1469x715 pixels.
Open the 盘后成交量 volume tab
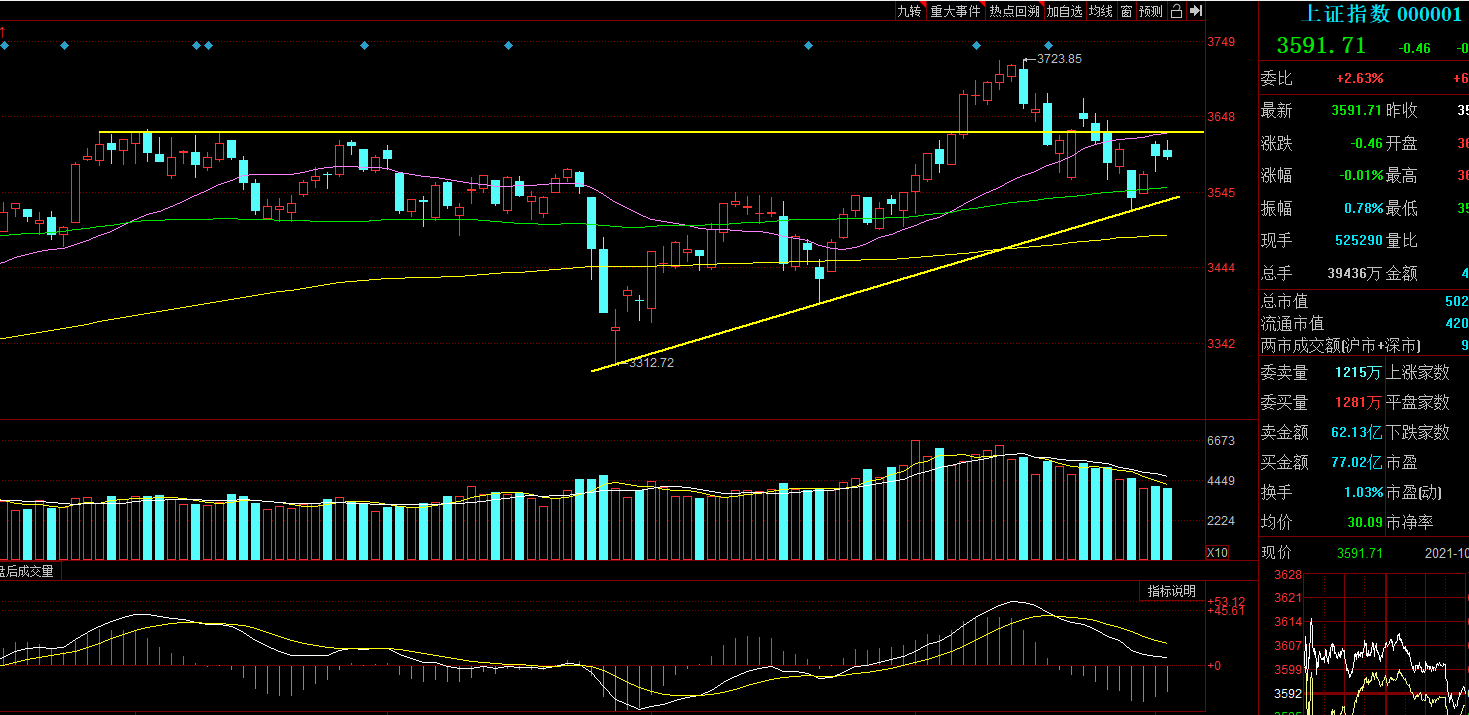27,571
